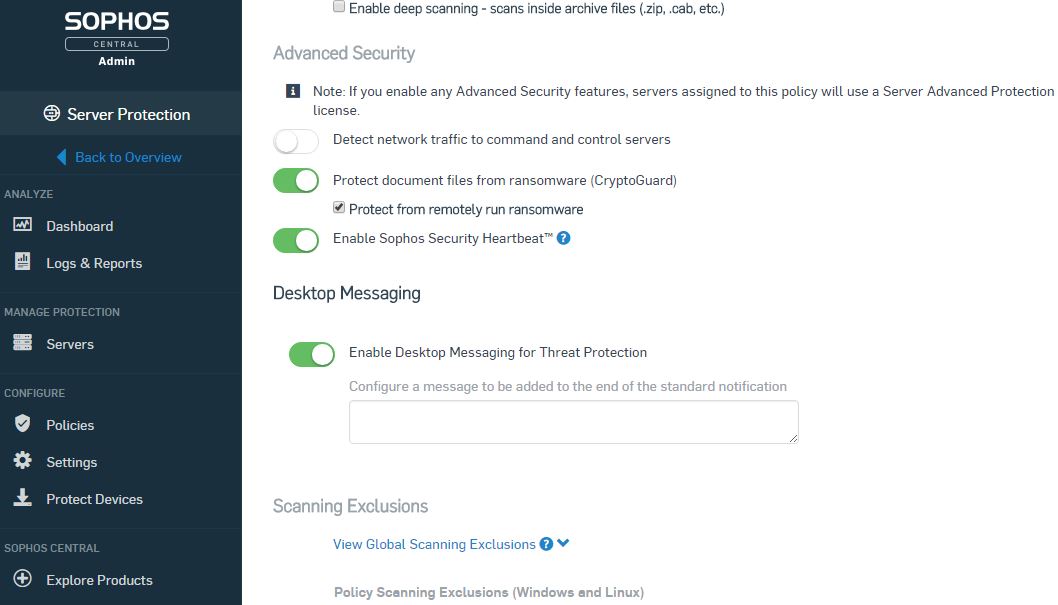Click the Server Protection globe icon
1058x605 pixels.
[x=52, y=114]
